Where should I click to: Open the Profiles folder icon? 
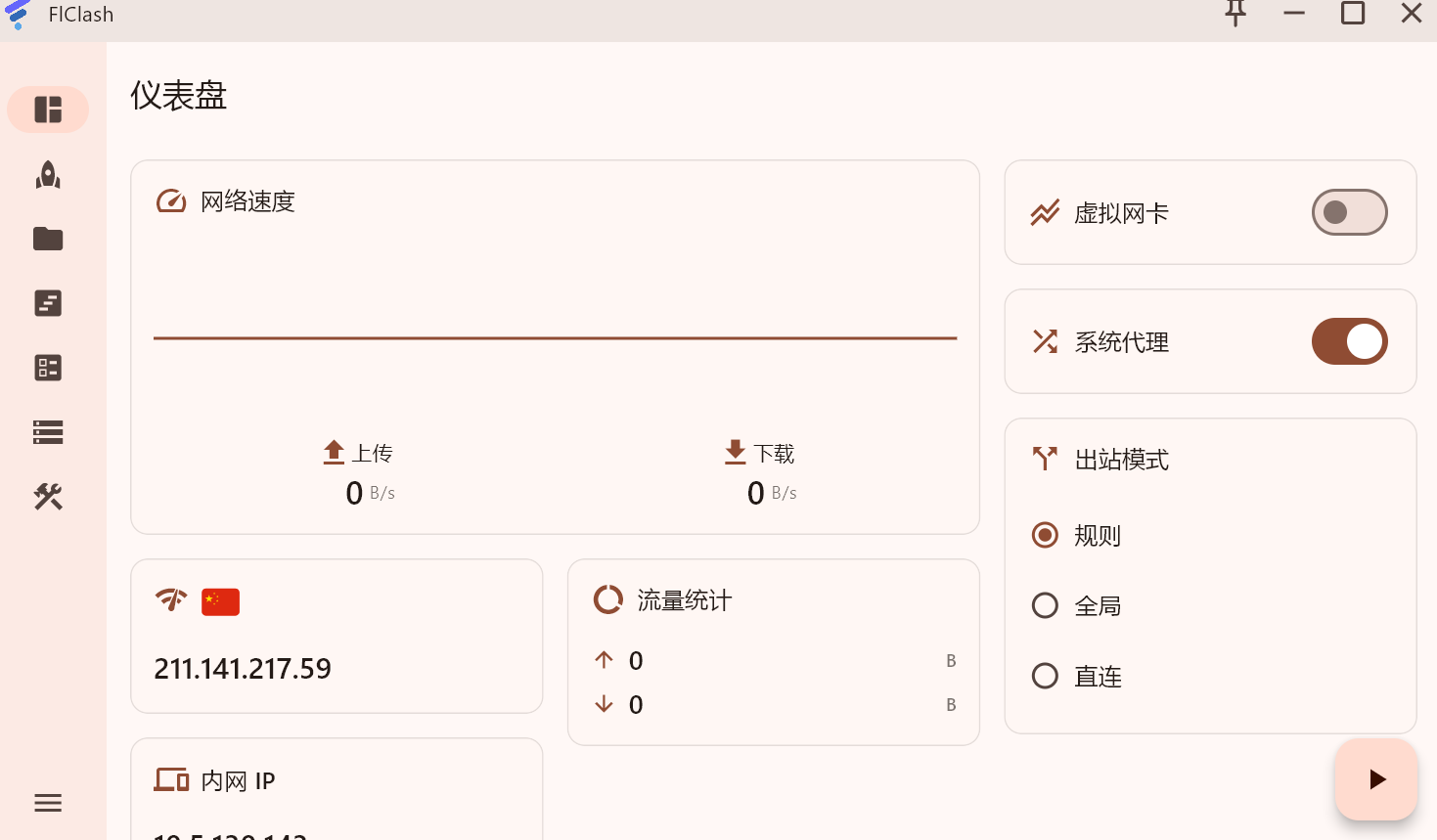48,239
